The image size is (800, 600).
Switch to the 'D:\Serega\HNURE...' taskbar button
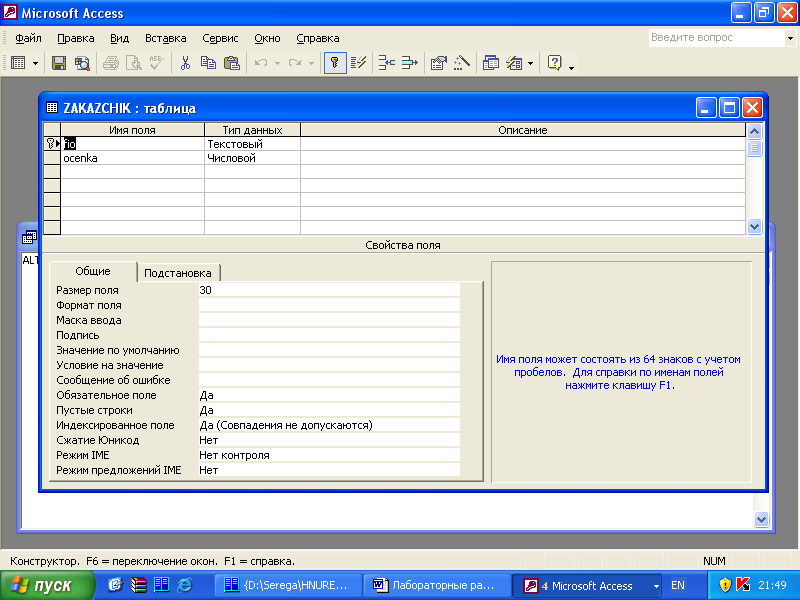pos(289,585)
